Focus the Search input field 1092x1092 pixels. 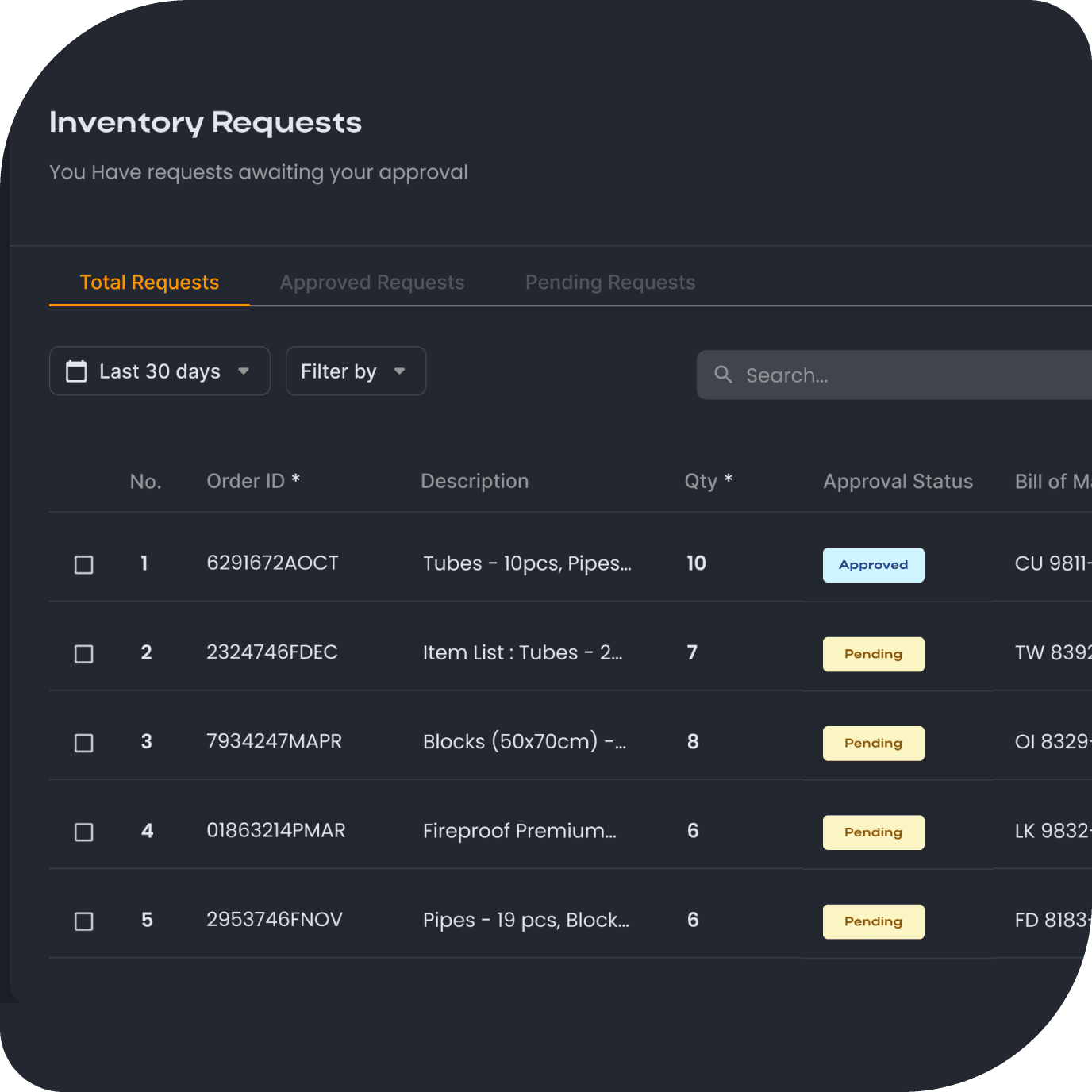tap(894, 375)
